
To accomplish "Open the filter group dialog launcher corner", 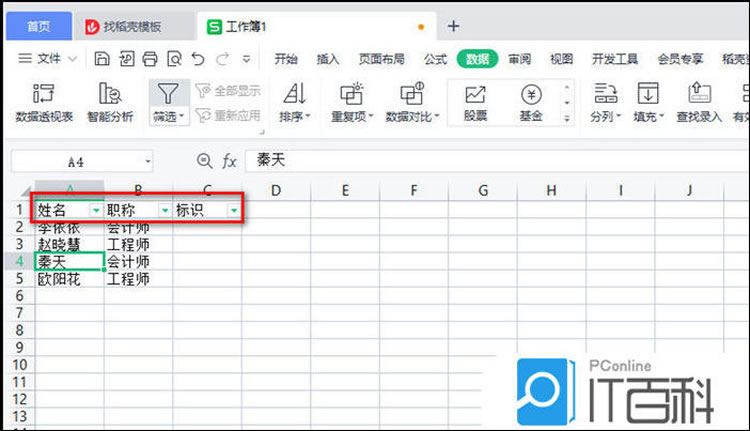I will [262, 132].
